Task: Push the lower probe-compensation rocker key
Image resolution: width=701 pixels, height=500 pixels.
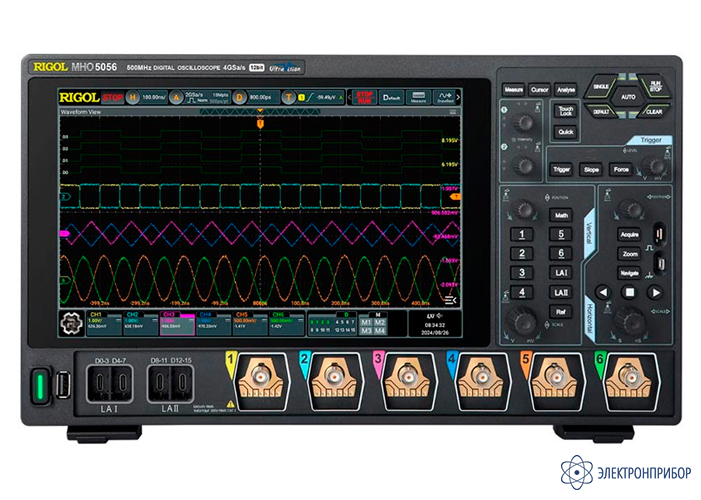Action: [660, 263]
